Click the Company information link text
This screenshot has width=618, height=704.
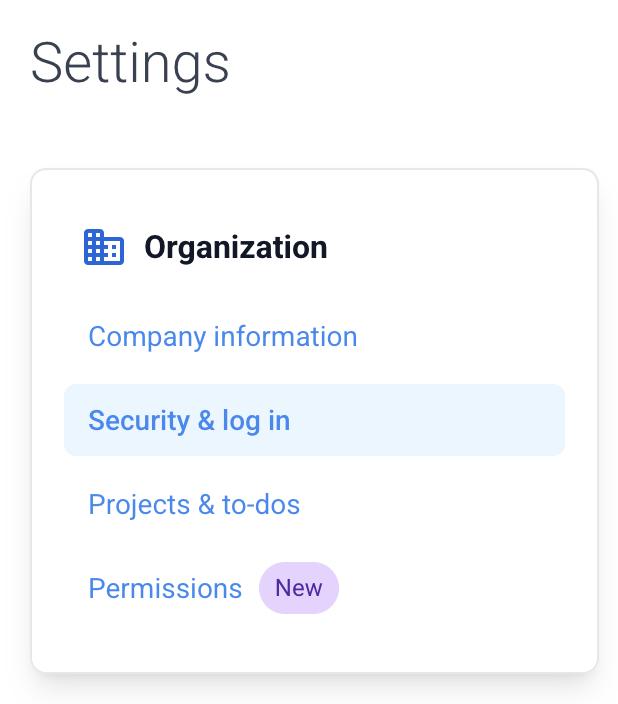223,336
